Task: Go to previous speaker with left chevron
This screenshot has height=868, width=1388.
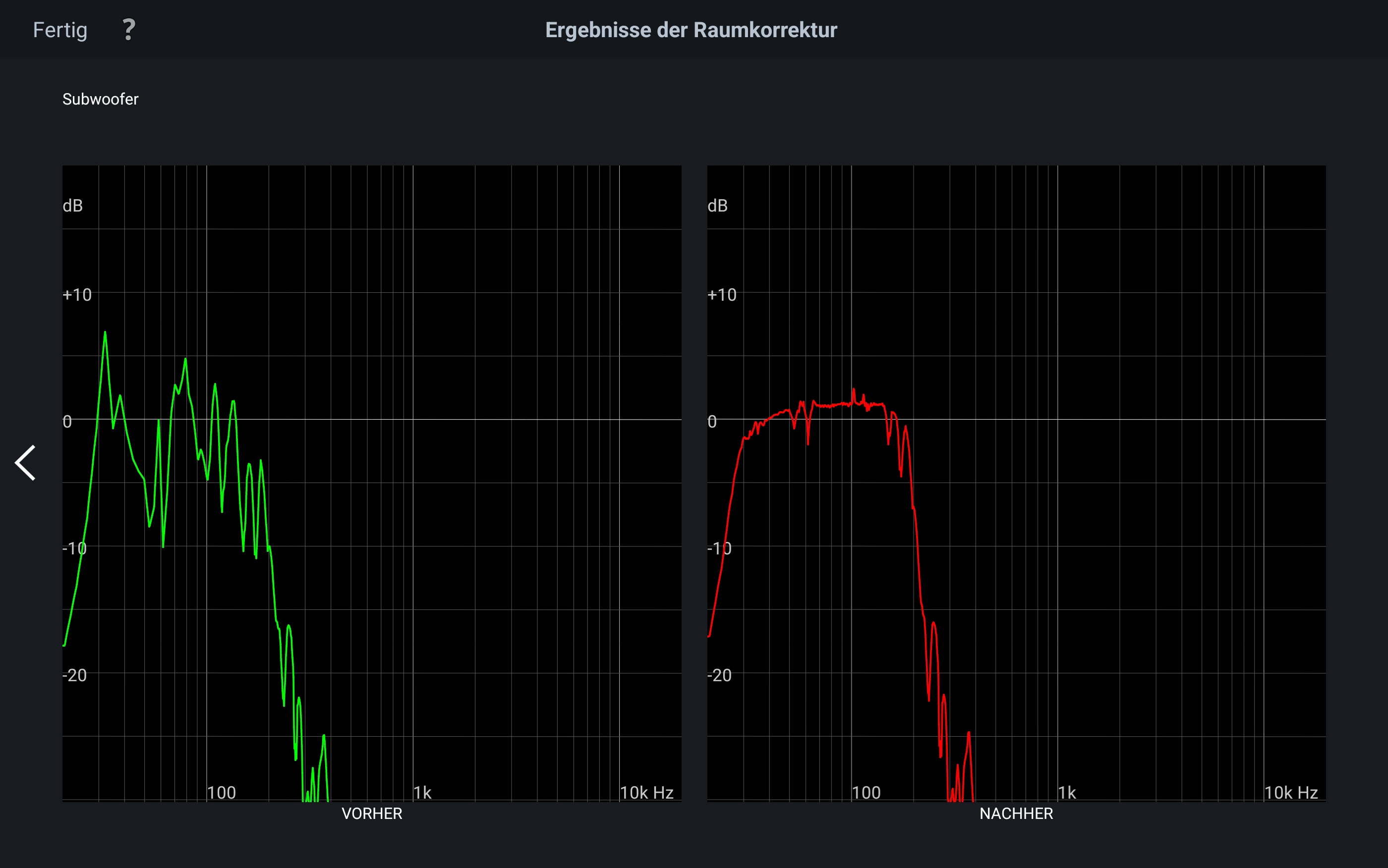Action: click(x=25, y=463)
